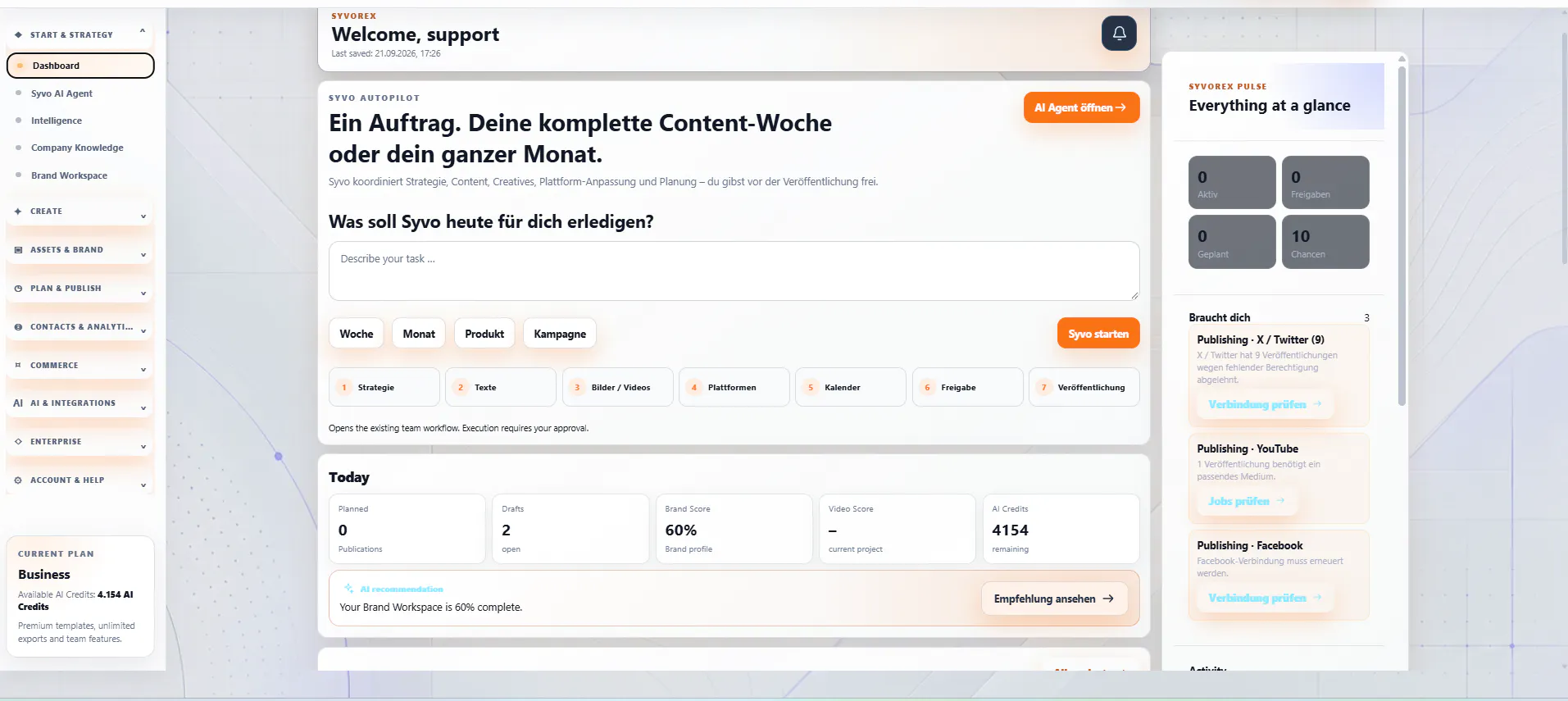1568x701 pixels.
Task: Select the Produkt preset chip
Action: 484,334
